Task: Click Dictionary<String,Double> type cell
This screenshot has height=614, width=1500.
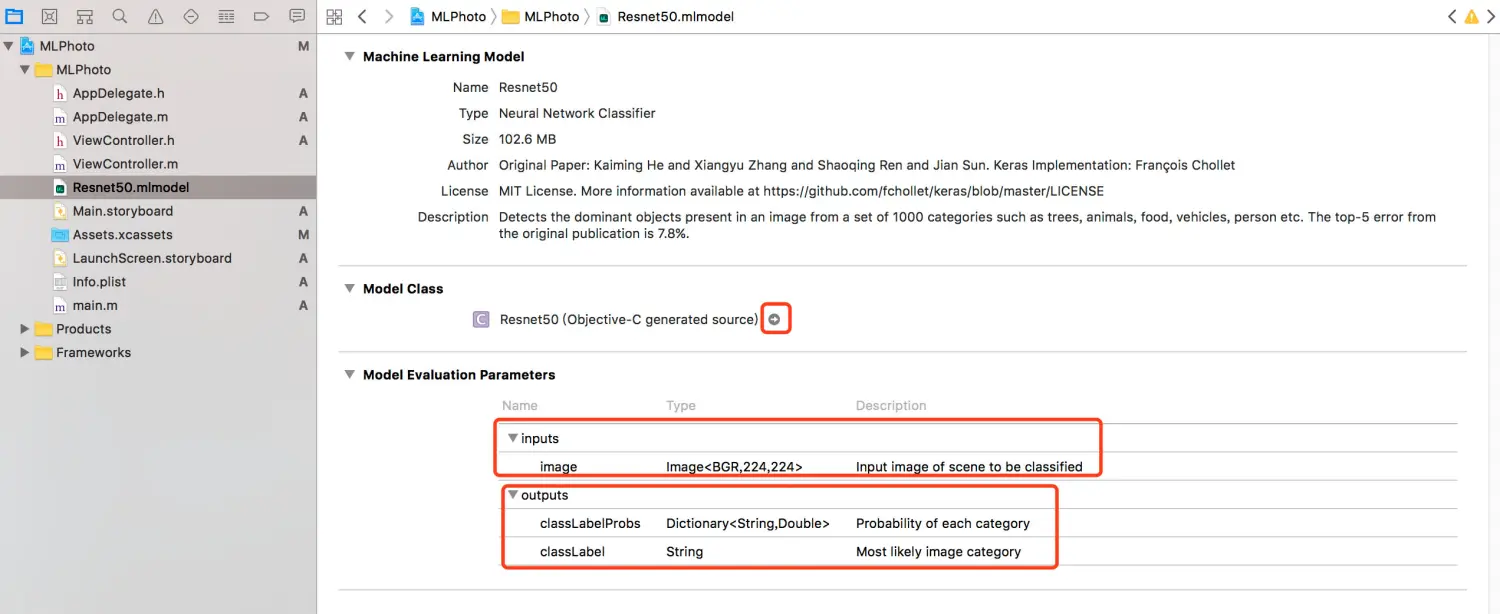Action: 748,523
